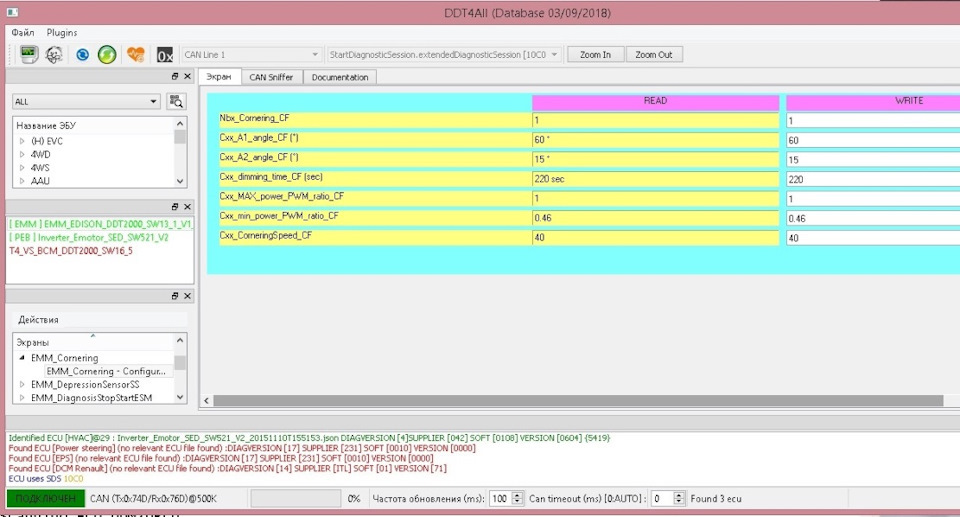Click the Zoom In button
This screenshot has height=517, width=960.
click(x=595, y=55)
